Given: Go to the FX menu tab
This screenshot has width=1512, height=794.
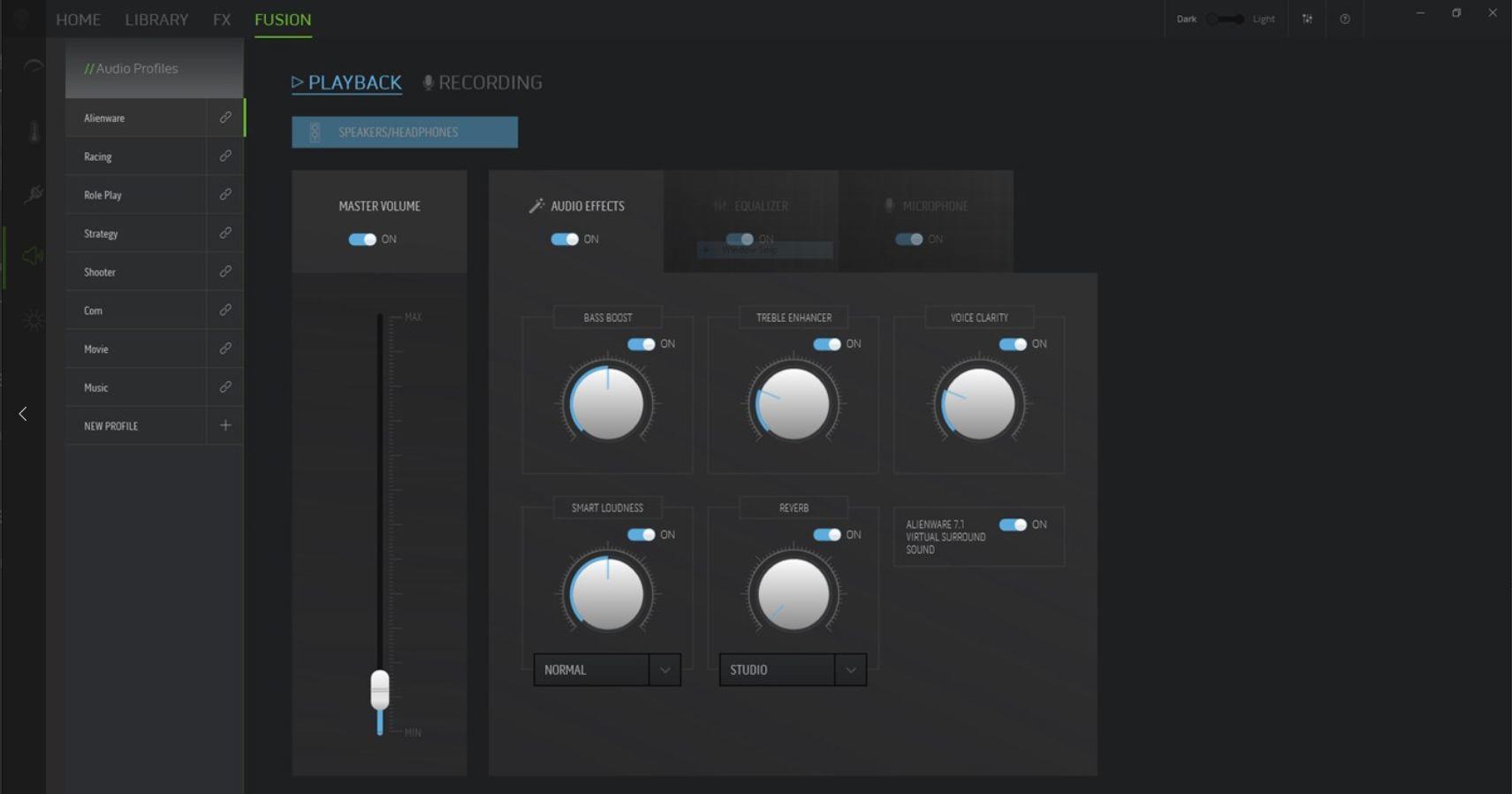Looking at the screenshot, I should click(x=222, y=19).
